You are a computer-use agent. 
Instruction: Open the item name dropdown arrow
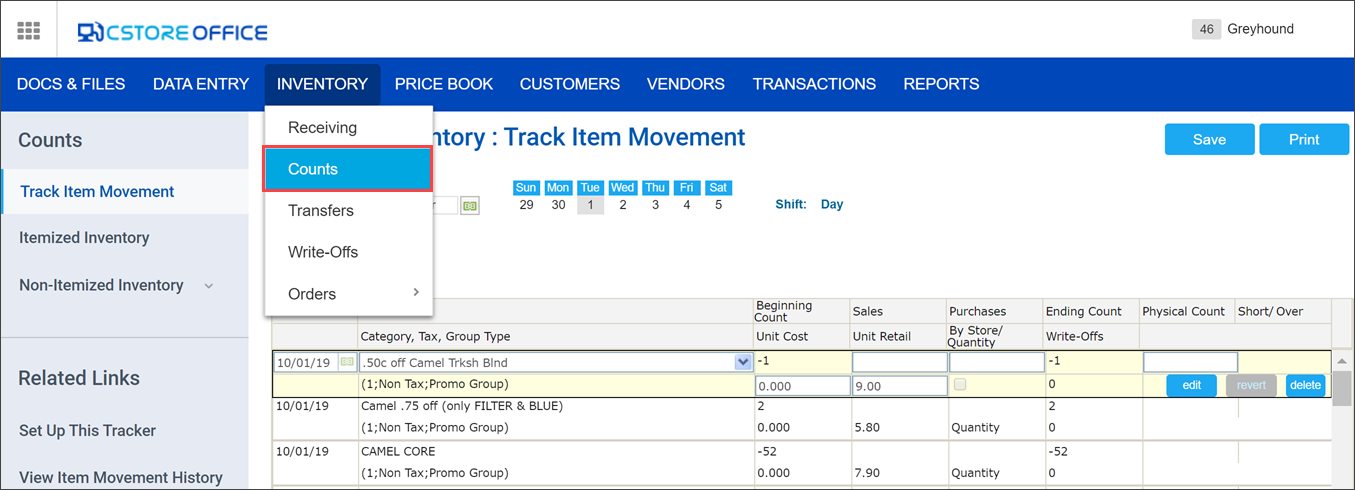coord(742,362)
